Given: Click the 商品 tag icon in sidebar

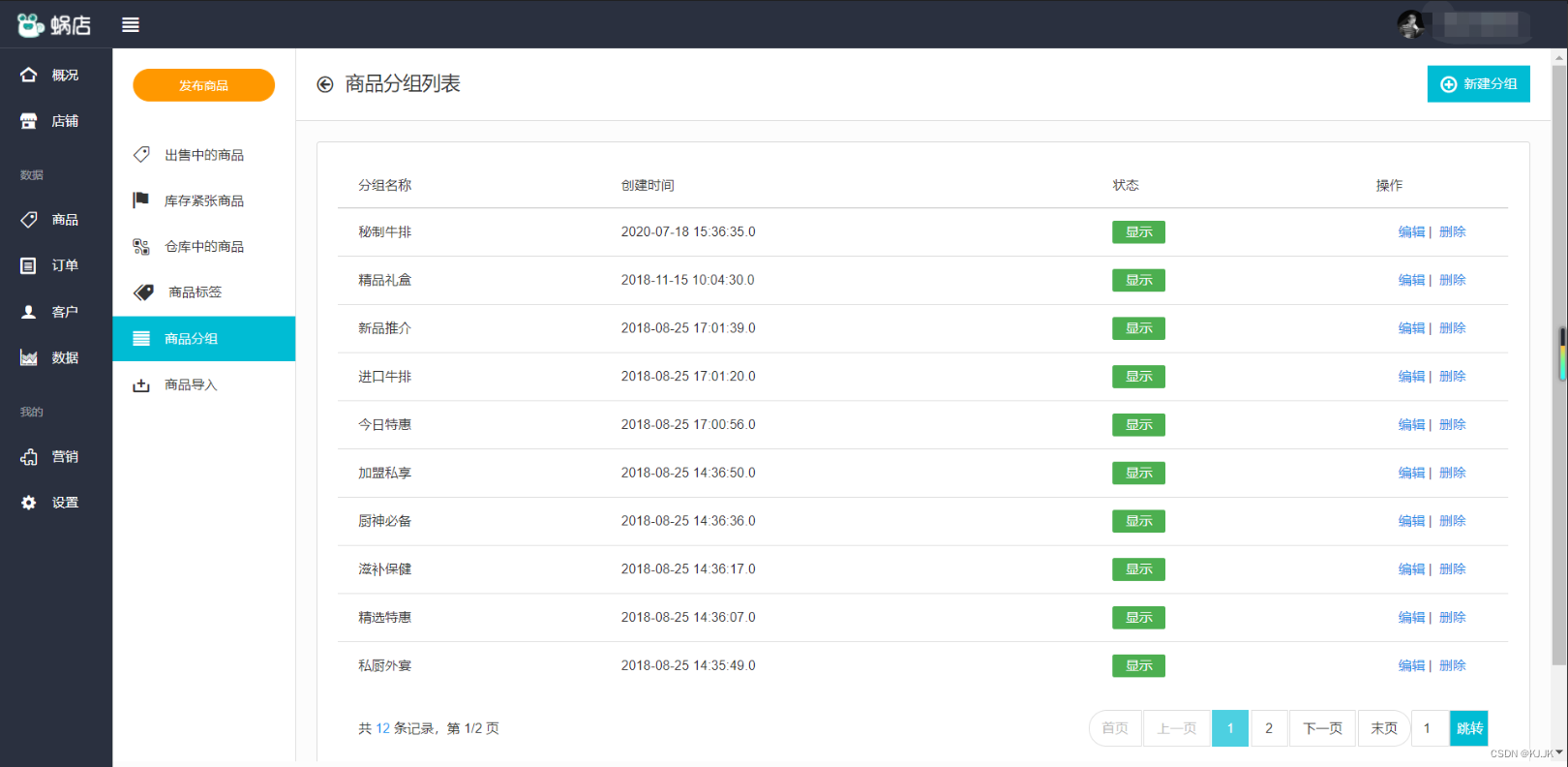Looking at the screenshot, I should pyautogui.click(x=29, y=220).
